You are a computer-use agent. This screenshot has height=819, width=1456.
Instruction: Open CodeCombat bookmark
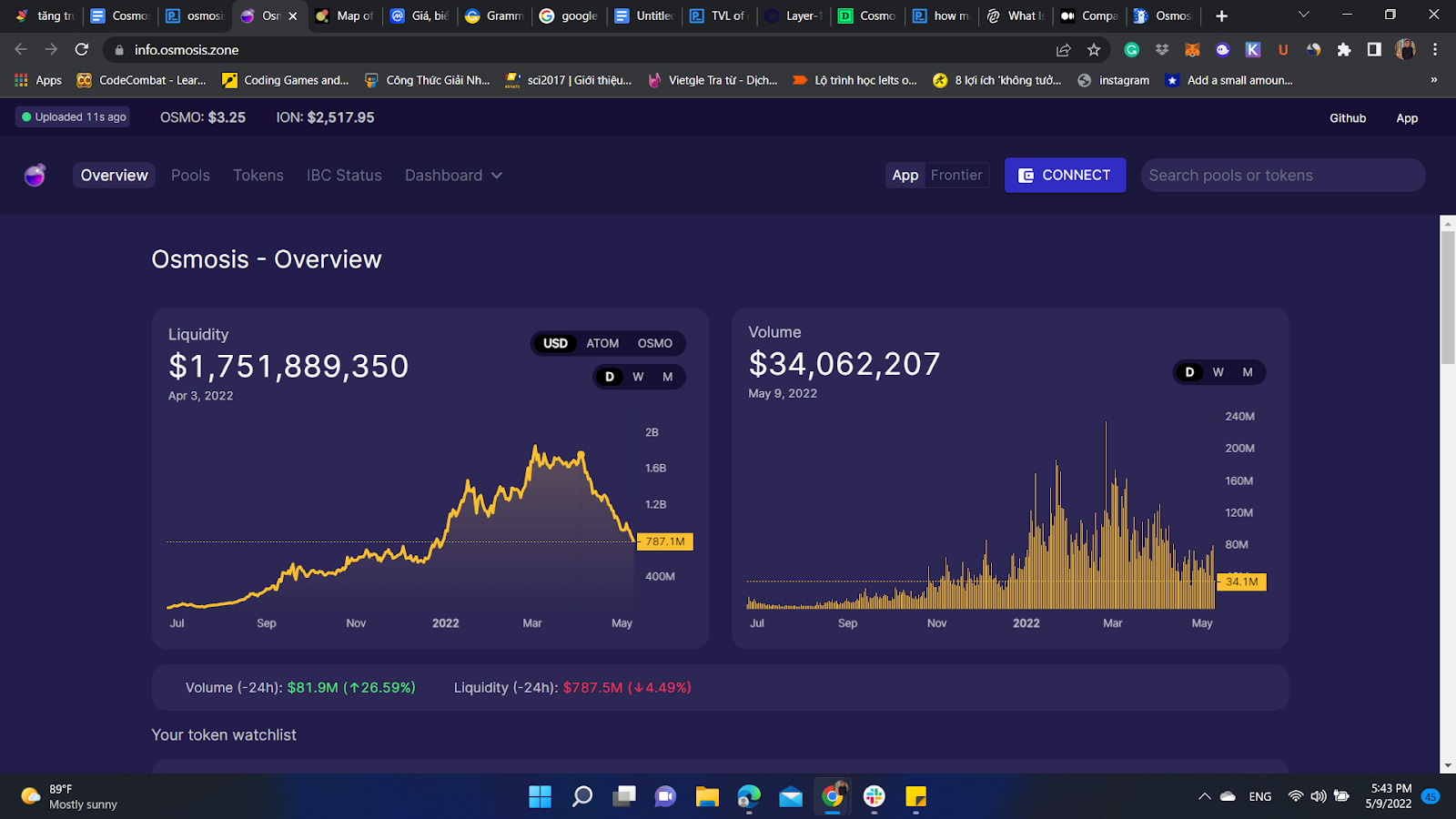click(142, 80)
